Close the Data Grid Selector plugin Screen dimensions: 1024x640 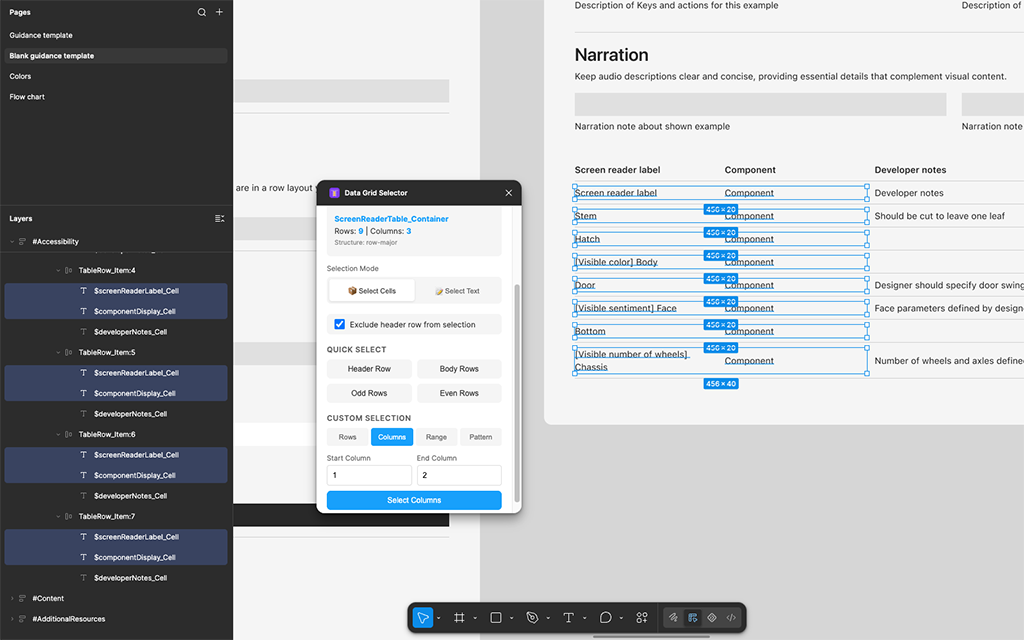(509, 193)
